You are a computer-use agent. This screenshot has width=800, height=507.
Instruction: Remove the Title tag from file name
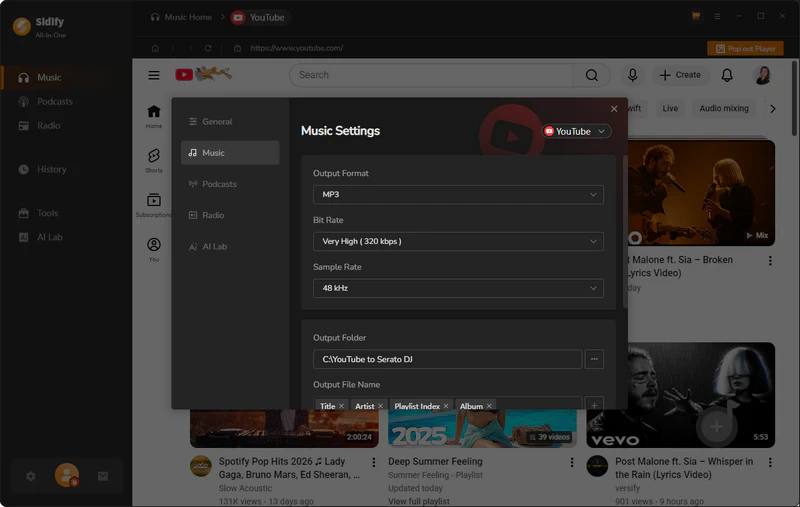pos(341,406)
